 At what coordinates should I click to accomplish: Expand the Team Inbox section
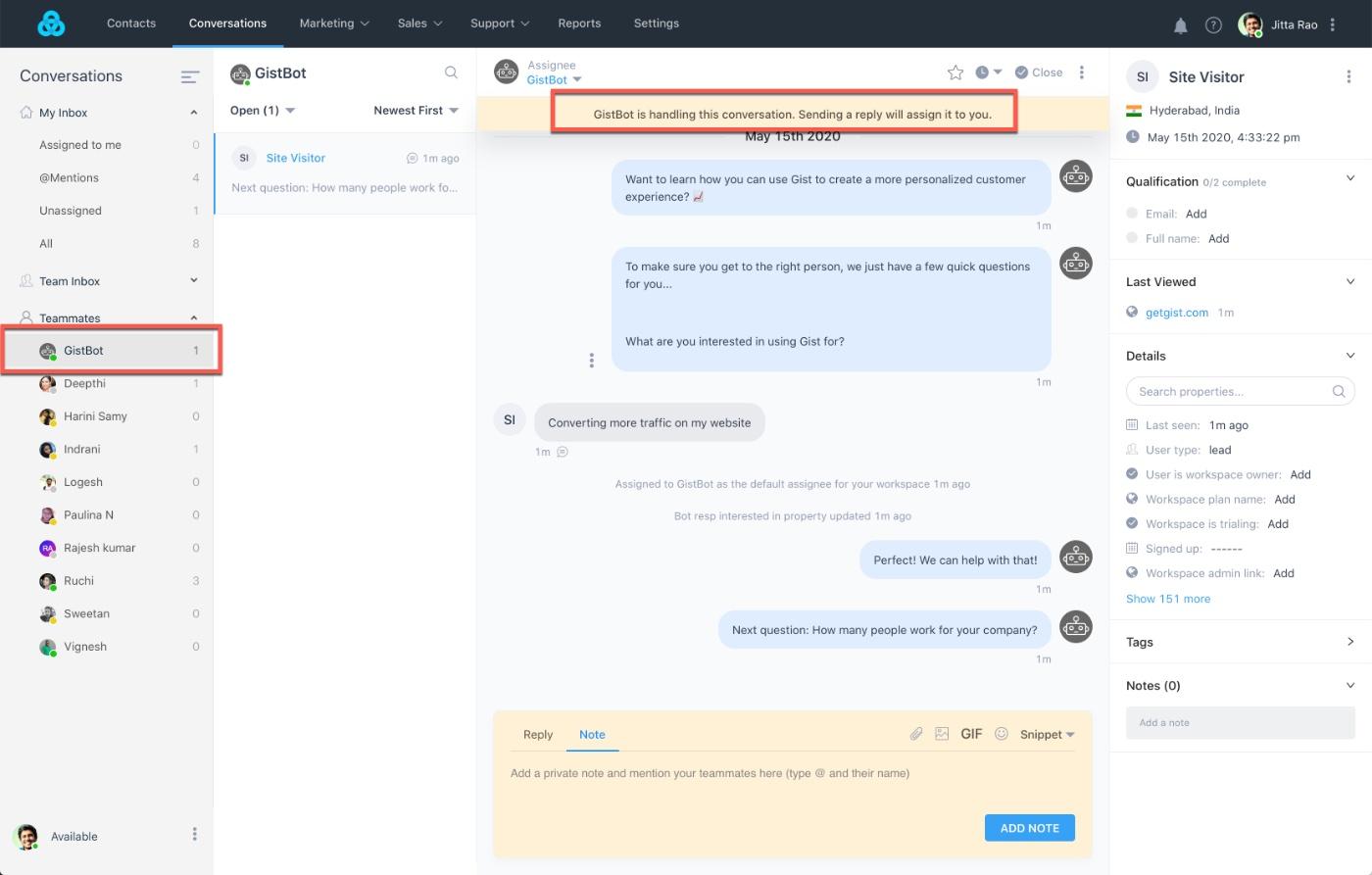(x=193, y=280)
